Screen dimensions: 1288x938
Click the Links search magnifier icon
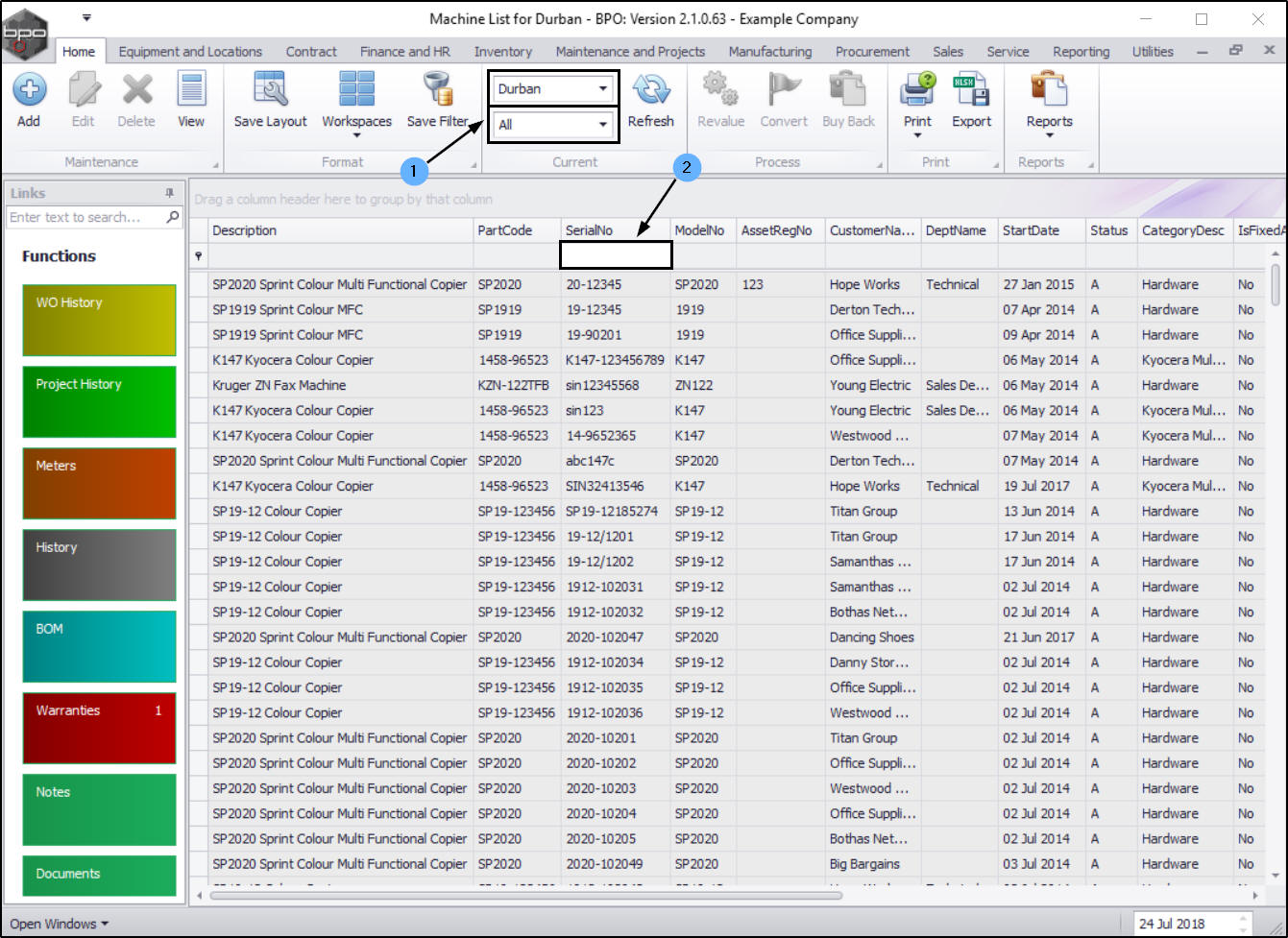pyautogui.click(x=173, y=217)
